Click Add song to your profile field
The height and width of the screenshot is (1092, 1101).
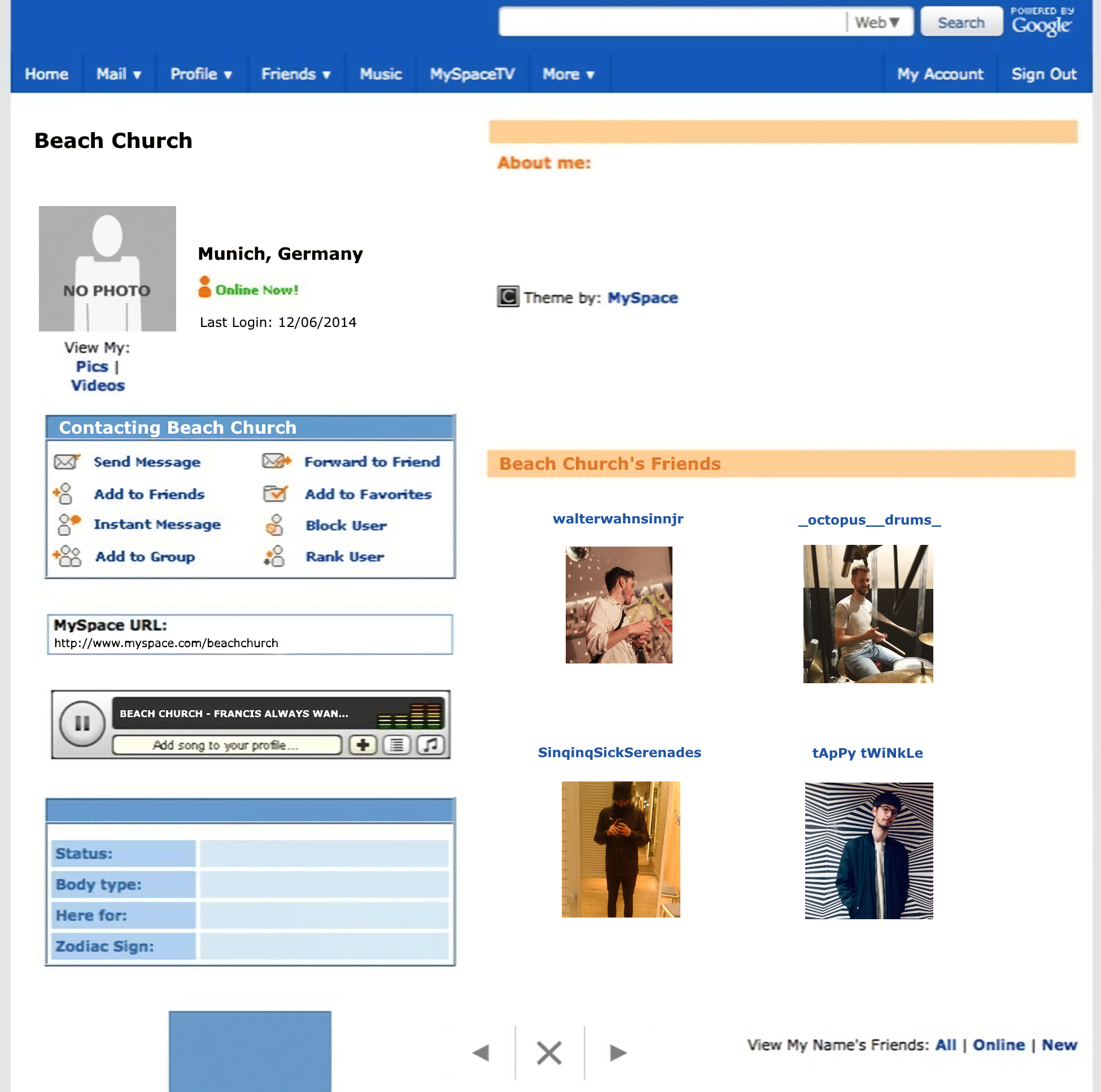(227, 745)
